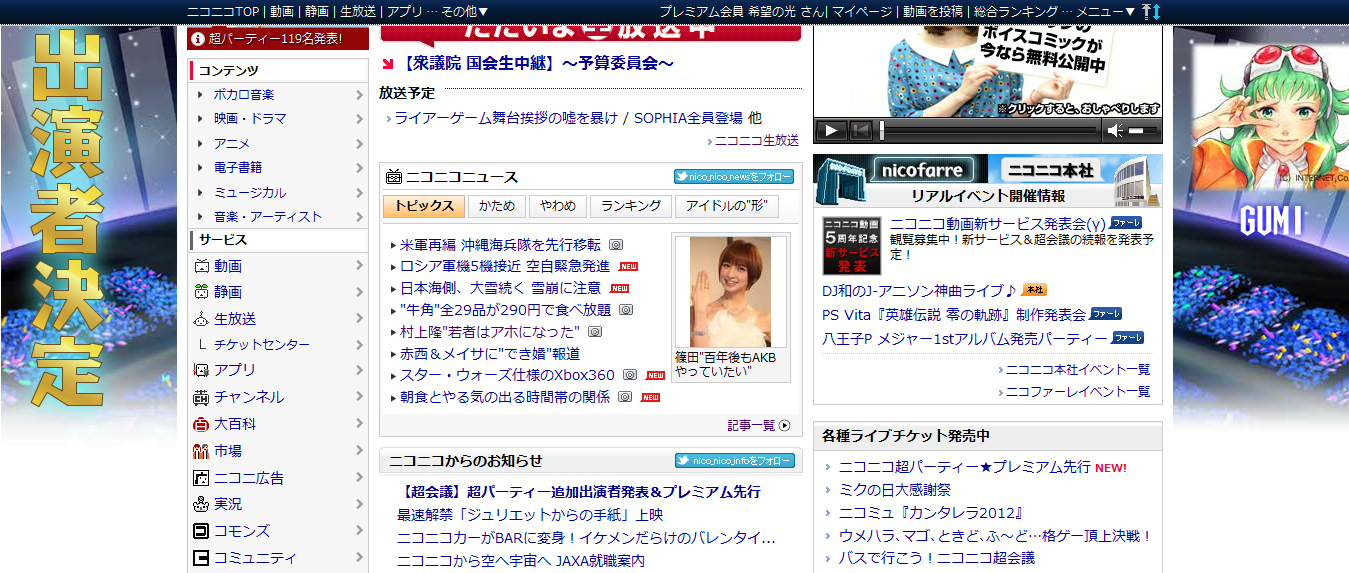The width and height of the screenshot is (1349, 573).
Task: Select the やわめ news tab
Action: pyautogui.click(x=558, y=206)
